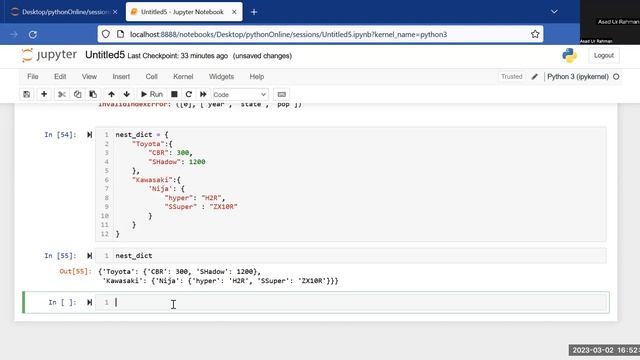The image size is (640, 360).
Task: Cut selected cells with the scissors icon
Action: (x=62, y=94)
